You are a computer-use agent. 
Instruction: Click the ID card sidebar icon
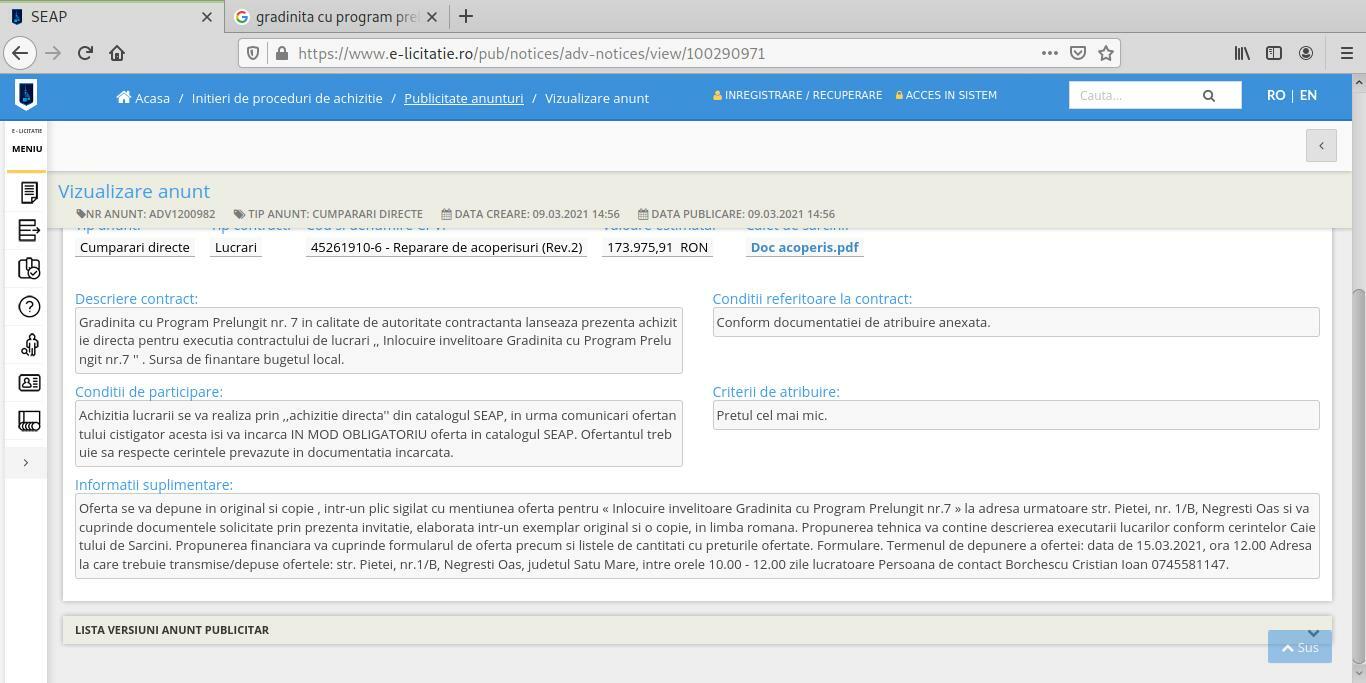click(x=29, y=383)
